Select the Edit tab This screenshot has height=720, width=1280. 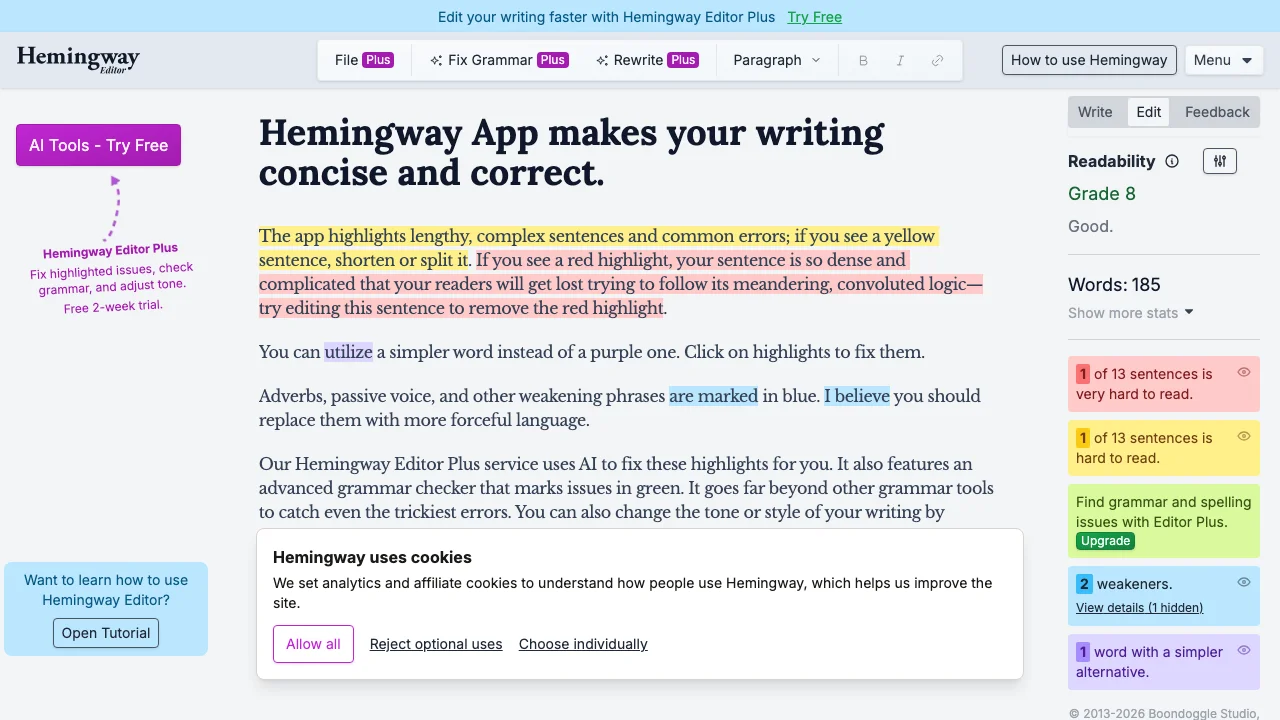(x=1149, y=112)
